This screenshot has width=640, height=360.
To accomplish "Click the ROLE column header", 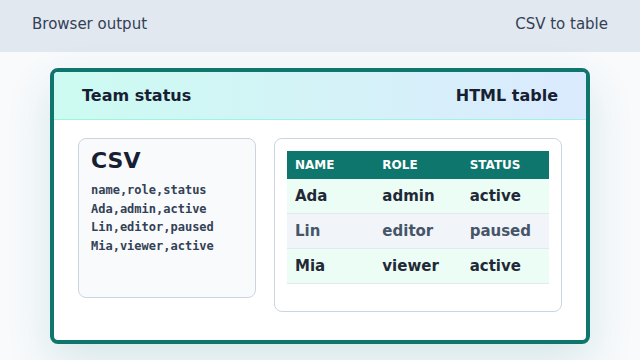I will click(418, 165).
